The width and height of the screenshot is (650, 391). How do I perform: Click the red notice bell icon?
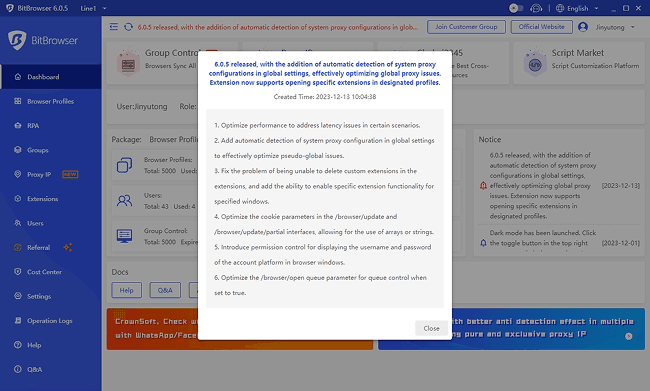click(x=483, y=186)
